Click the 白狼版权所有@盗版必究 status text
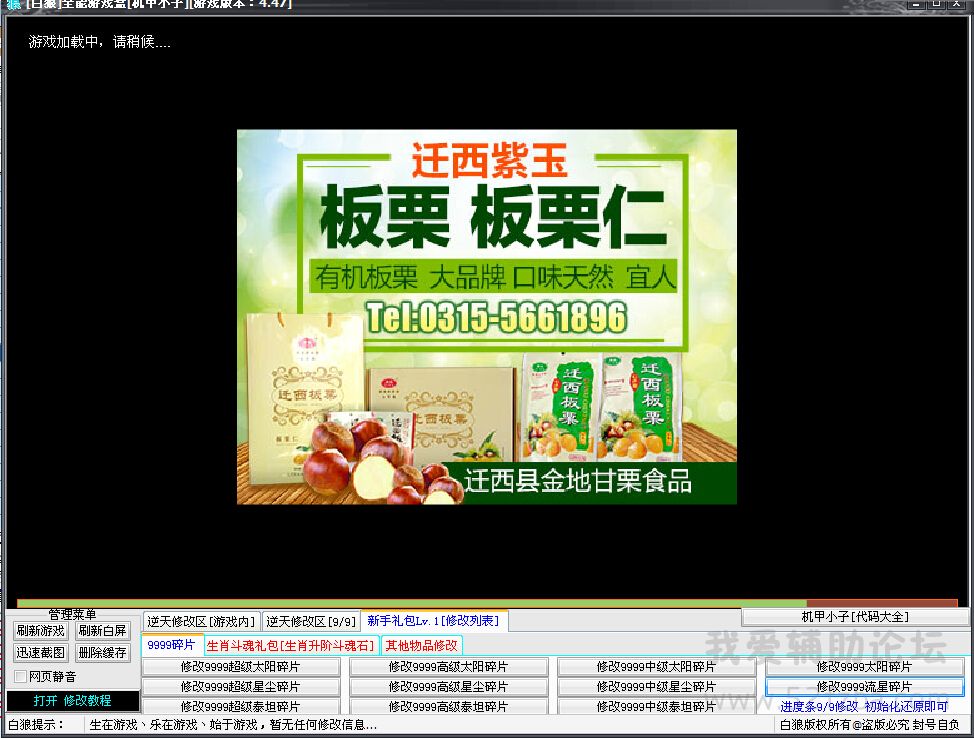Viewport: 974px width, 738px height. [870, 725]
